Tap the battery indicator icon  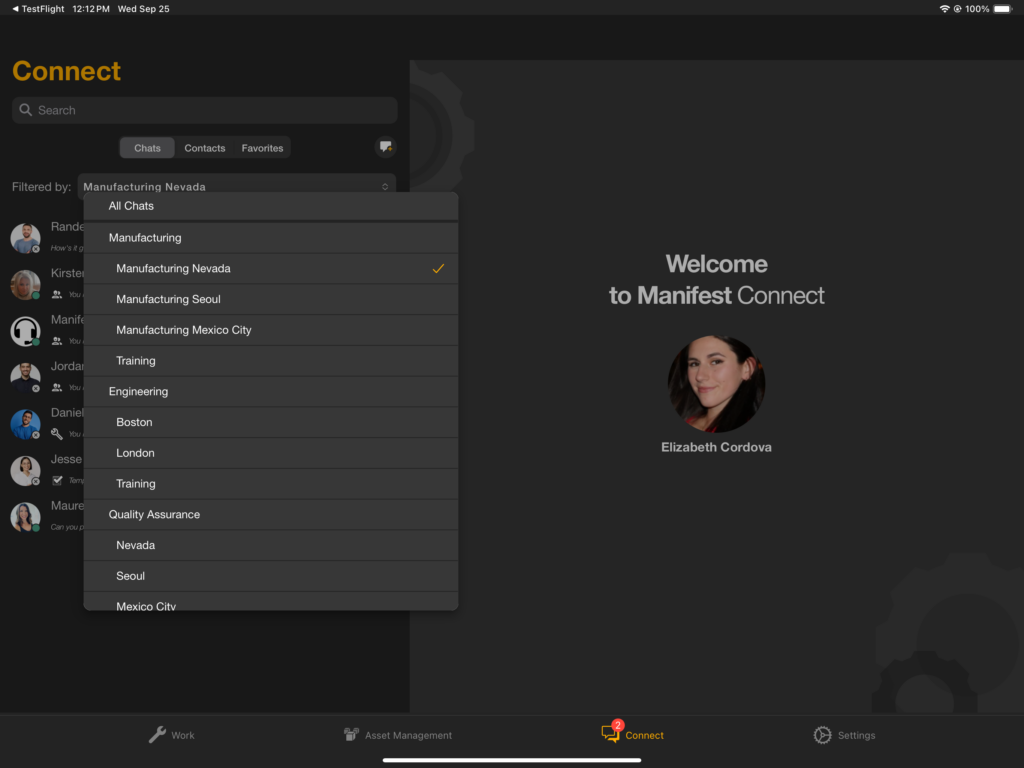[x=1003, y=8]
